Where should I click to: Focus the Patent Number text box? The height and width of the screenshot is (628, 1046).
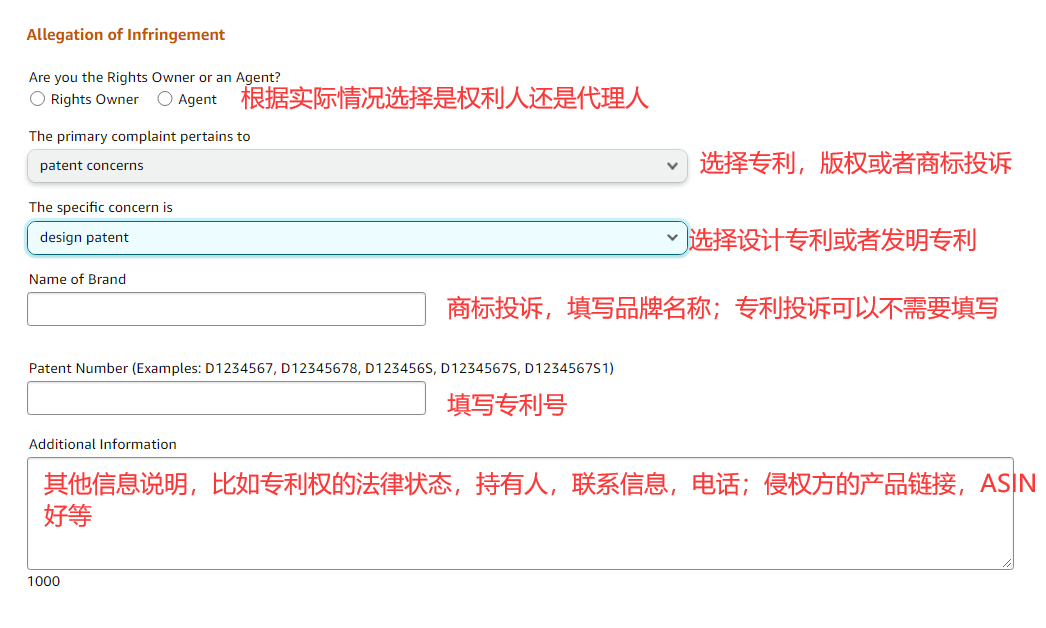[226, 398]
